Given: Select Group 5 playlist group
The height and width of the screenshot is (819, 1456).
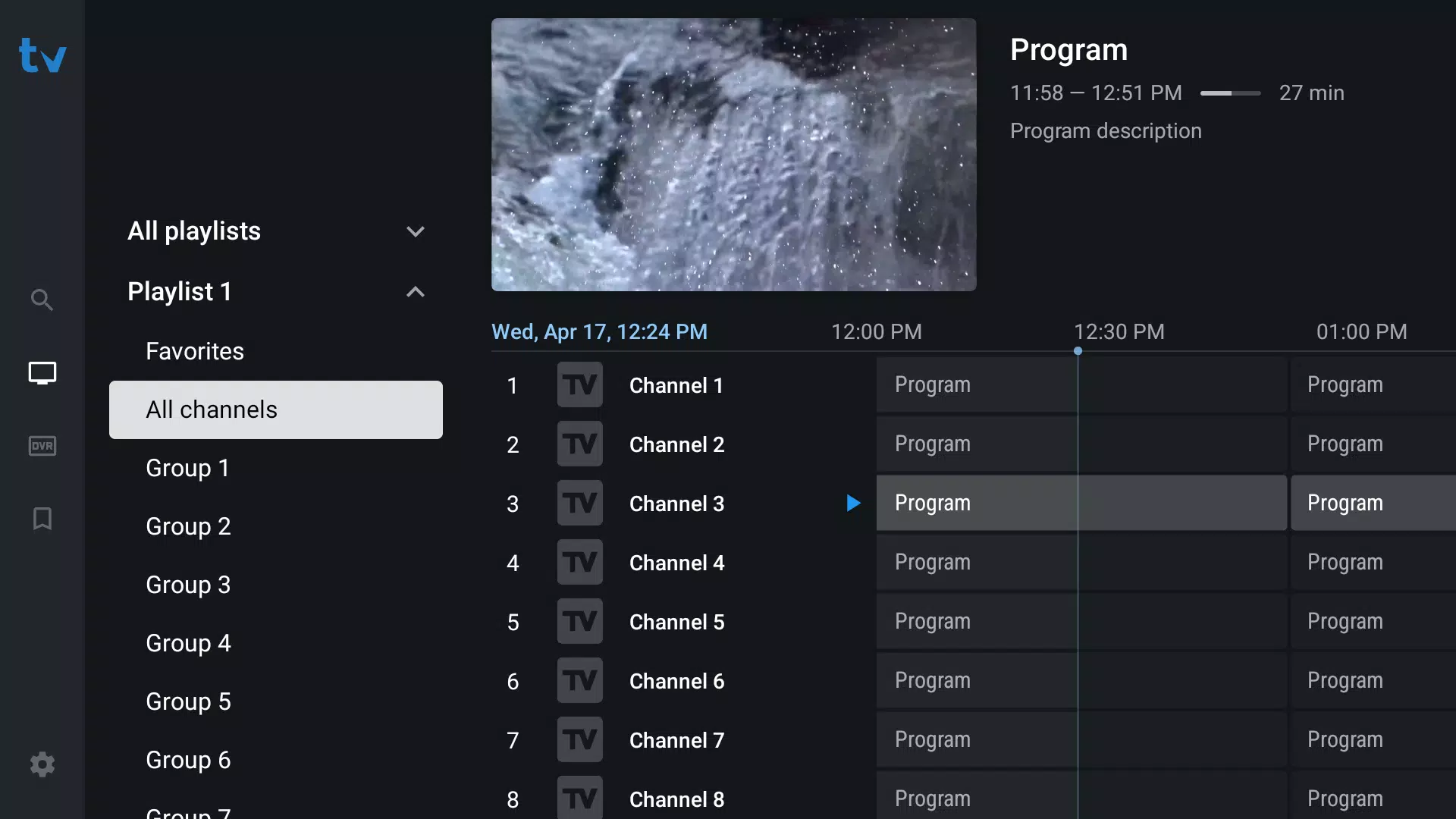Looking at the screenshot, I should pos(189,701).
